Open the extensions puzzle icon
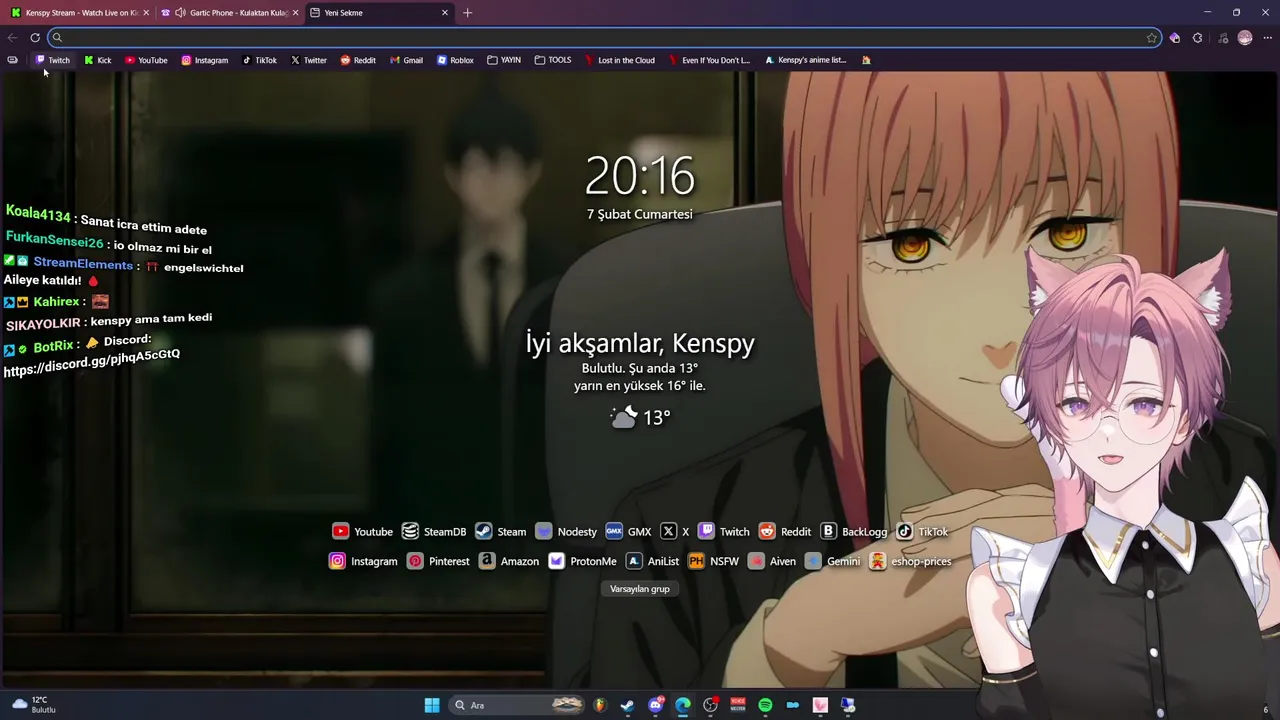 (1197, 38)
